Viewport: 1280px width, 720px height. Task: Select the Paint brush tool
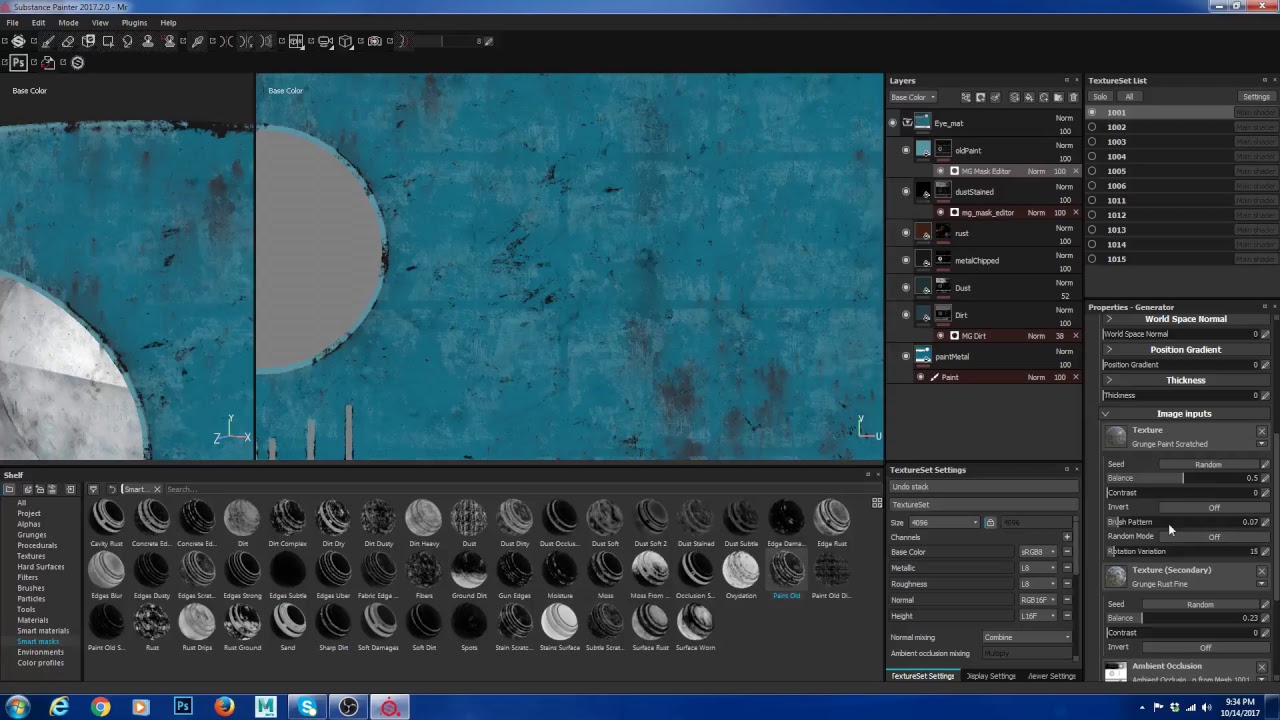tap(47, 41)
